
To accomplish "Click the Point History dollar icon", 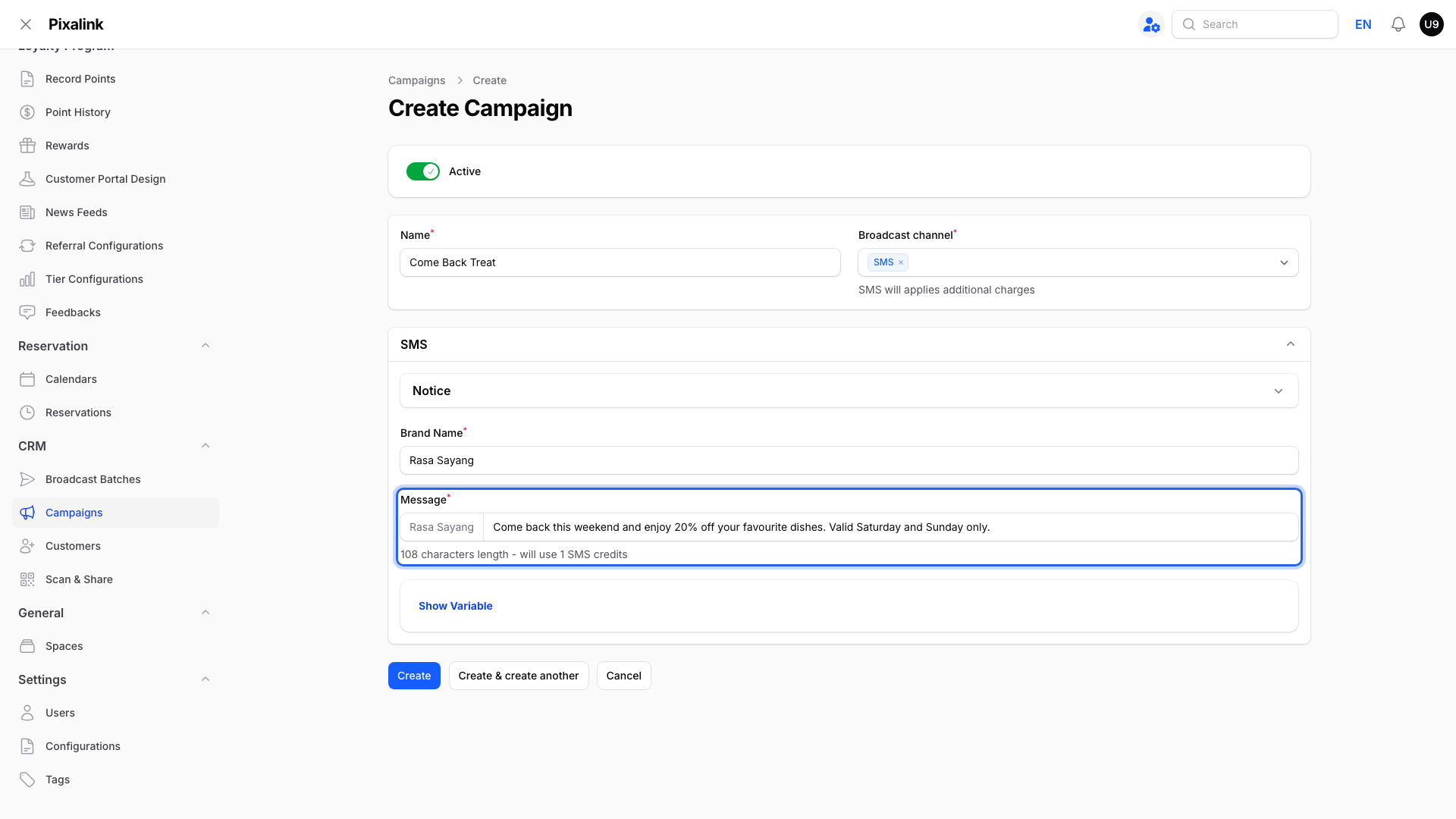I will 27,112.
